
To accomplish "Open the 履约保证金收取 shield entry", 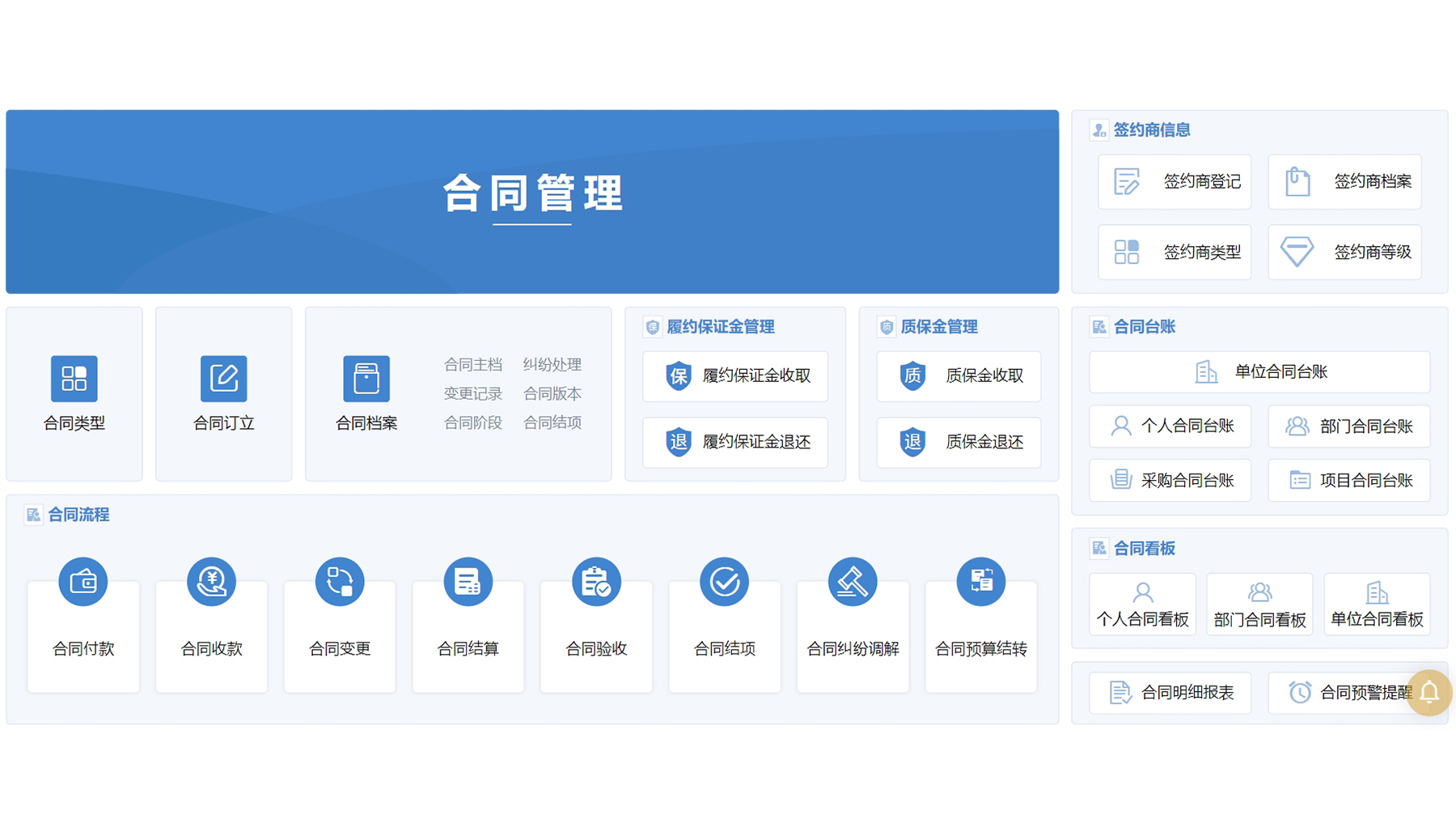I will click(734, 376).
